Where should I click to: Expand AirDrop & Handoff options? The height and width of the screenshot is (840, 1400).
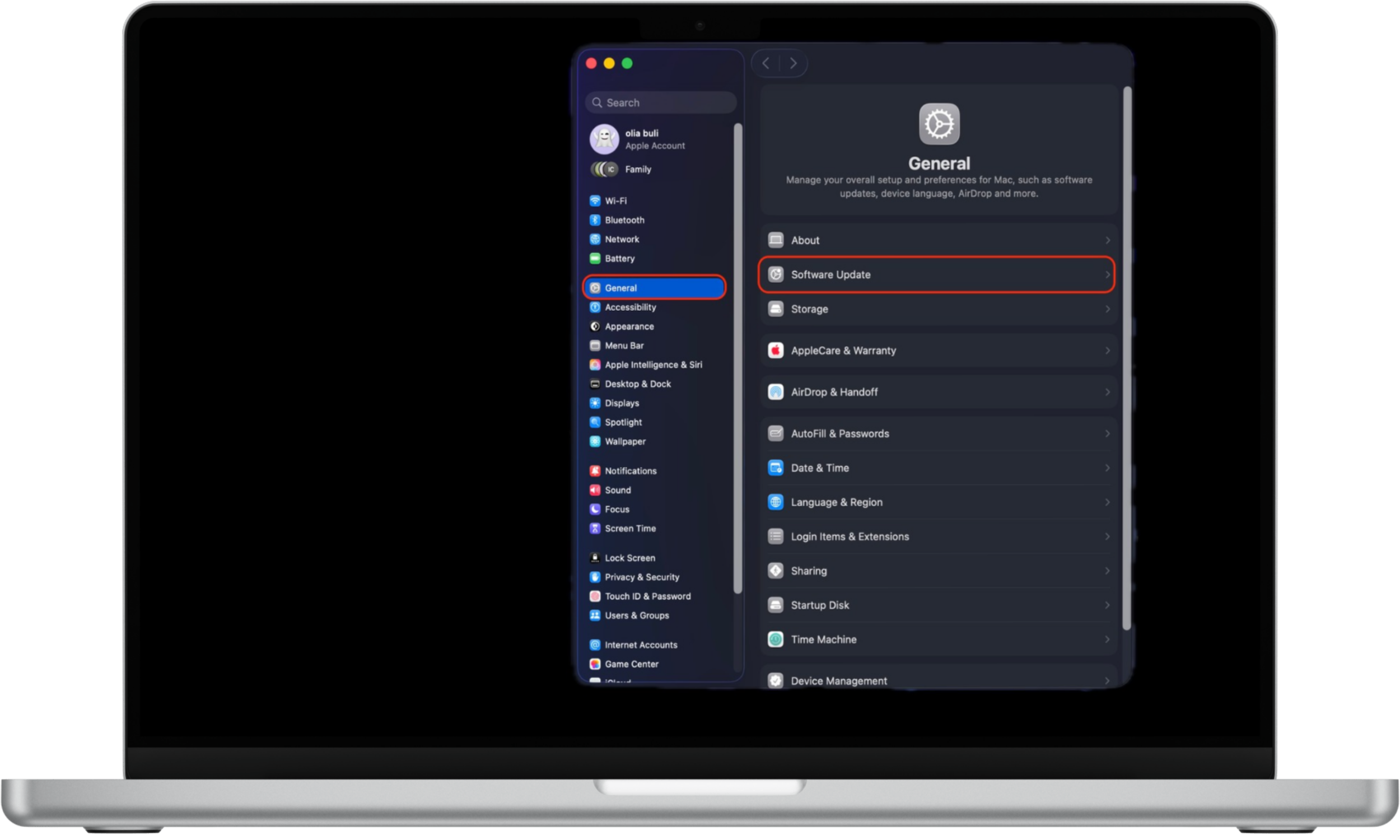[937, 391]
